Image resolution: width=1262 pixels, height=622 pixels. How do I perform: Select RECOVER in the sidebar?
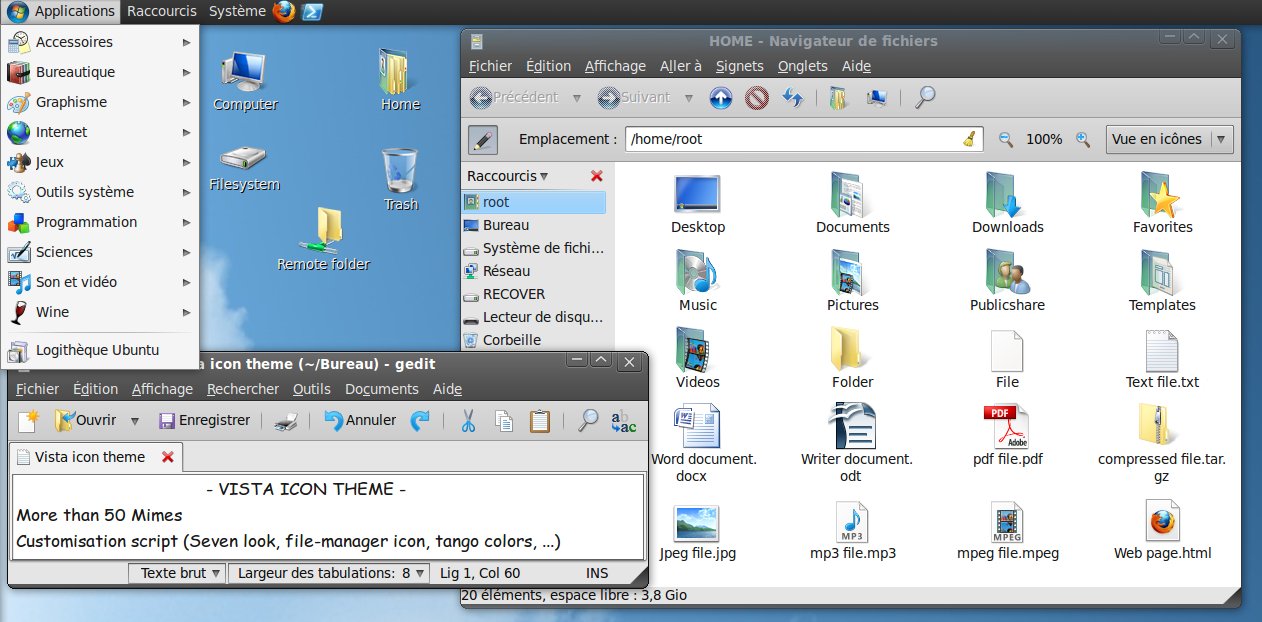point(534,294)
